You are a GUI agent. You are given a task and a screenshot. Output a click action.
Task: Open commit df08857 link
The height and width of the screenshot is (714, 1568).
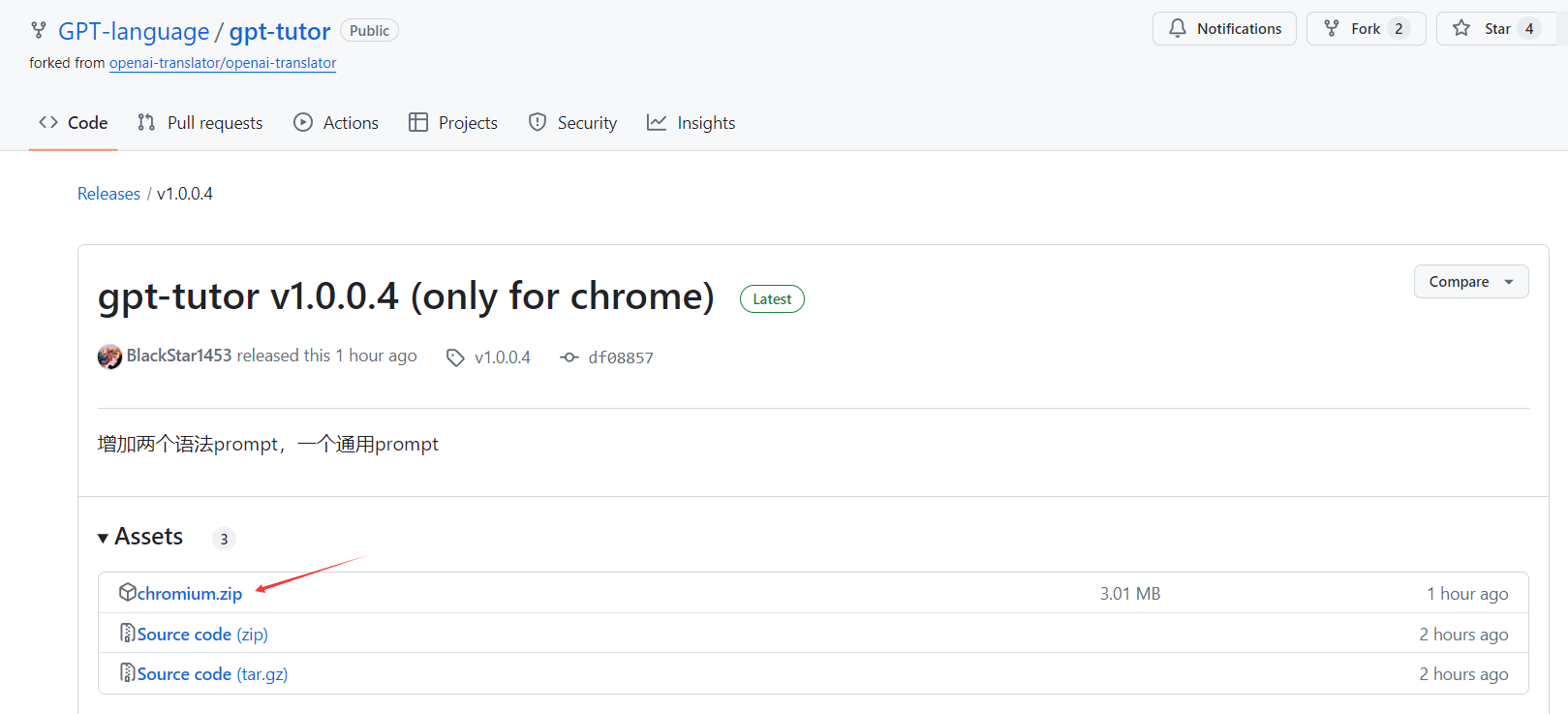621,357
